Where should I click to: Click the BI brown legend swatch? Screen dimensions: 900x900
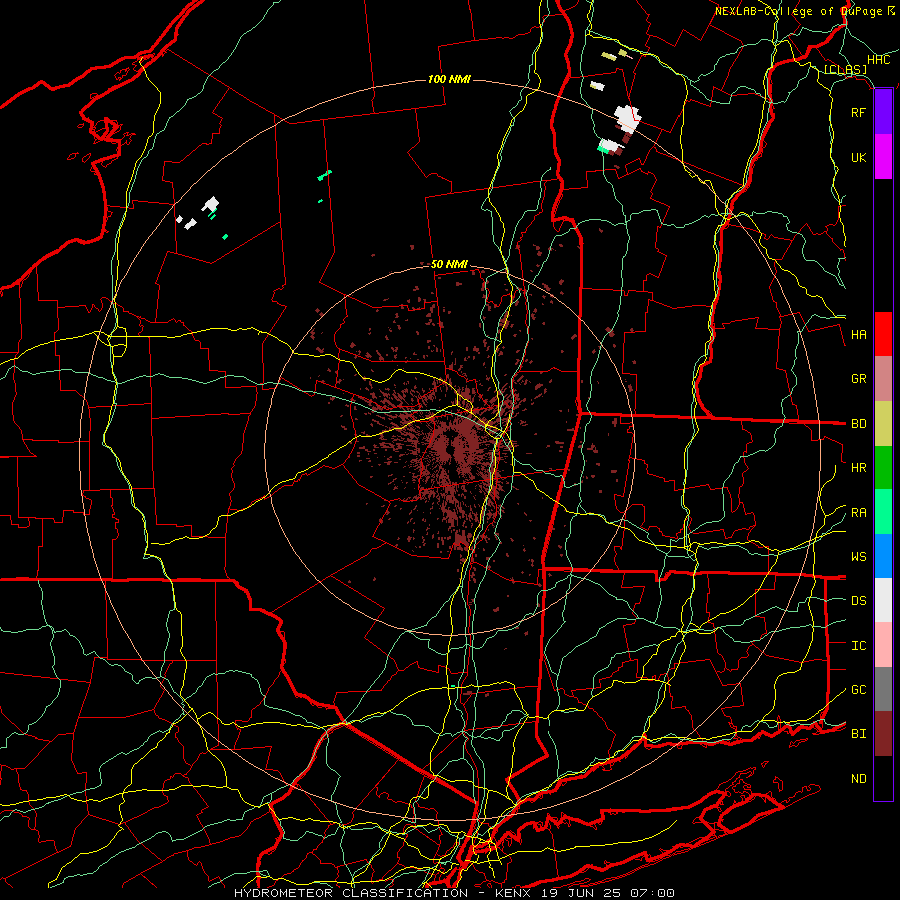[883, 734]
